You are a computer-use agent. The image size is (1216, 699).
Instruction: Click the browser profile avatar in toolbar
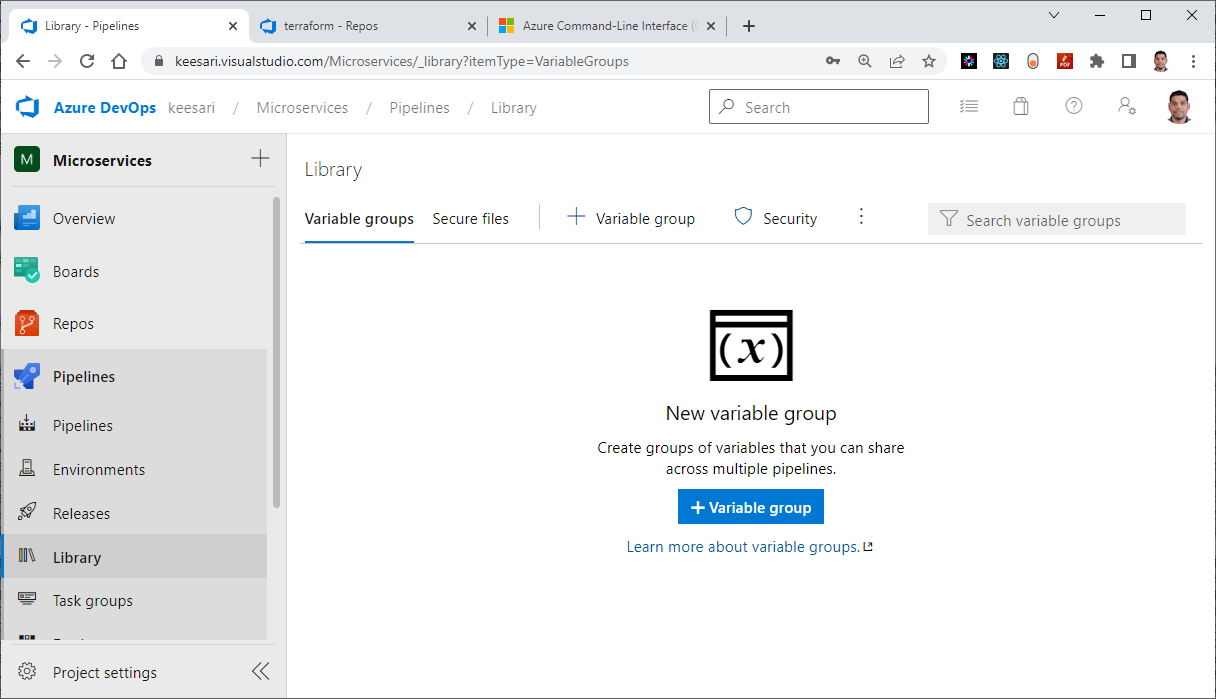(x=1160, y=61)
